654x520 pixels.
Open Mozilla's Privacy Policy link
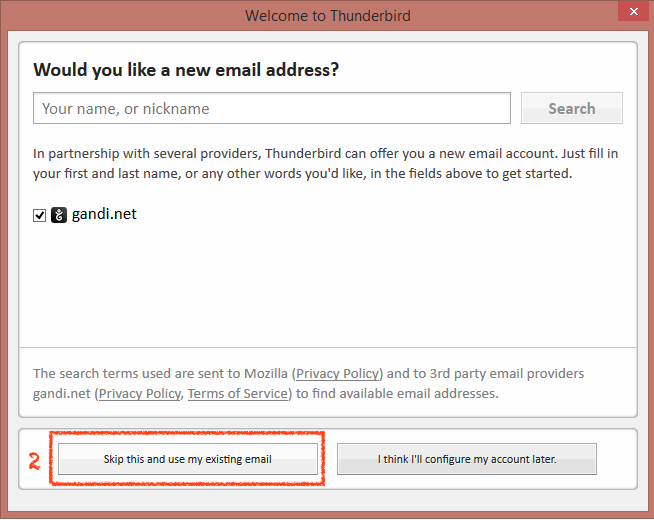pyautogui.click(x=338, y=374)
